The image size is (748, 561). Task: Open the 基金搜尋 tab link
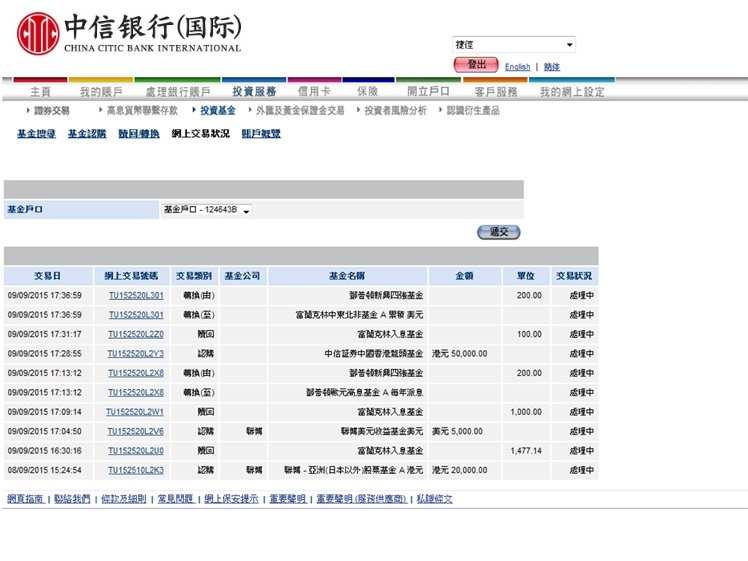point(37,134)
